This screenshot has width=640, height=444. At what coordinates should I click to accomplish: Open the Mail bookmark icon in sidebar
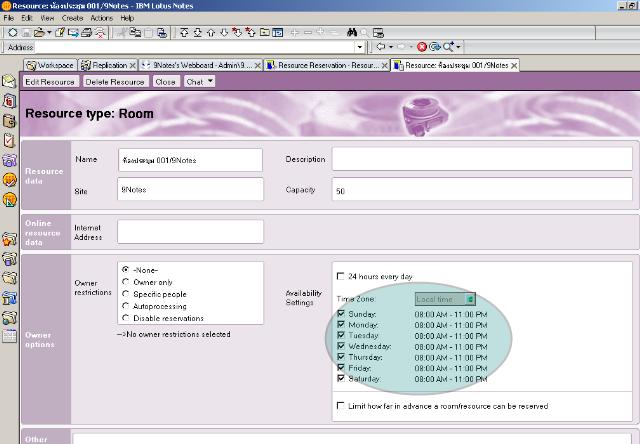point(9,81)
